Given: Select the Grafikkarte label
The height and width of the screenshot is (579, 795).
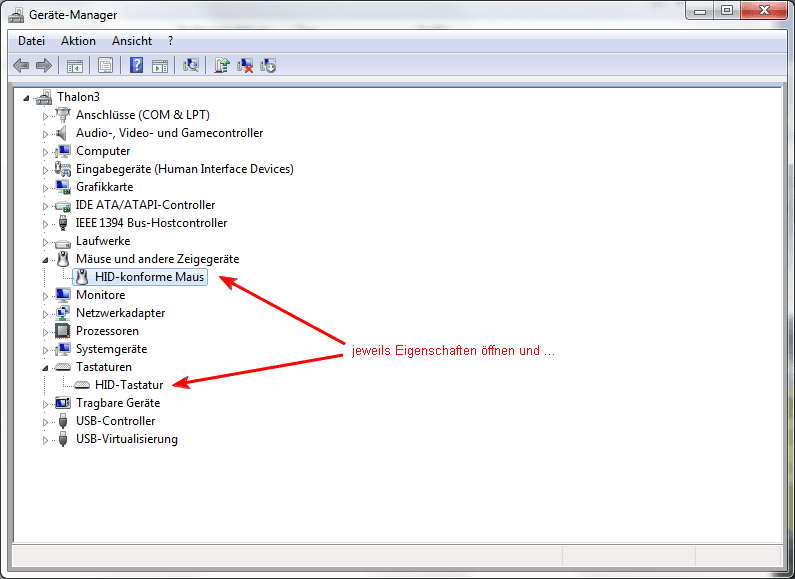Looking at the screenshot, I should click(104, 187).
